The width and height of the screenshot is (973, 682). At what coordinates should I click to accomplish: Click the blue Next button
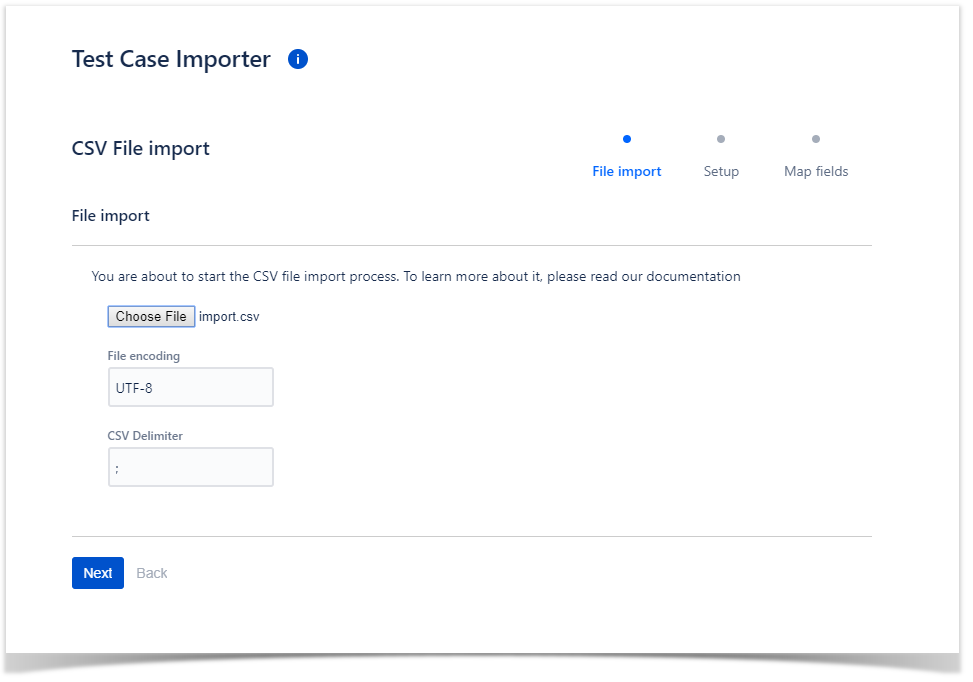(98, 573)
